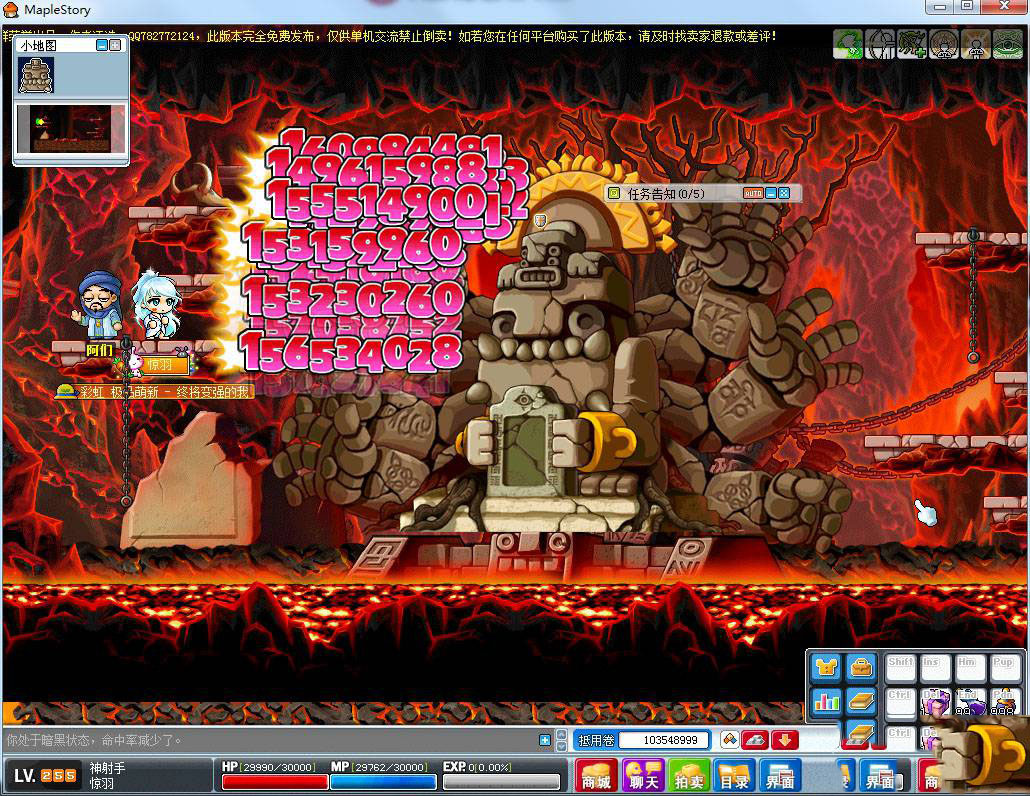This screenshot has width=1030, height=796.
Task: Click the empty Hm quick slot
Action: pos(970,668)
